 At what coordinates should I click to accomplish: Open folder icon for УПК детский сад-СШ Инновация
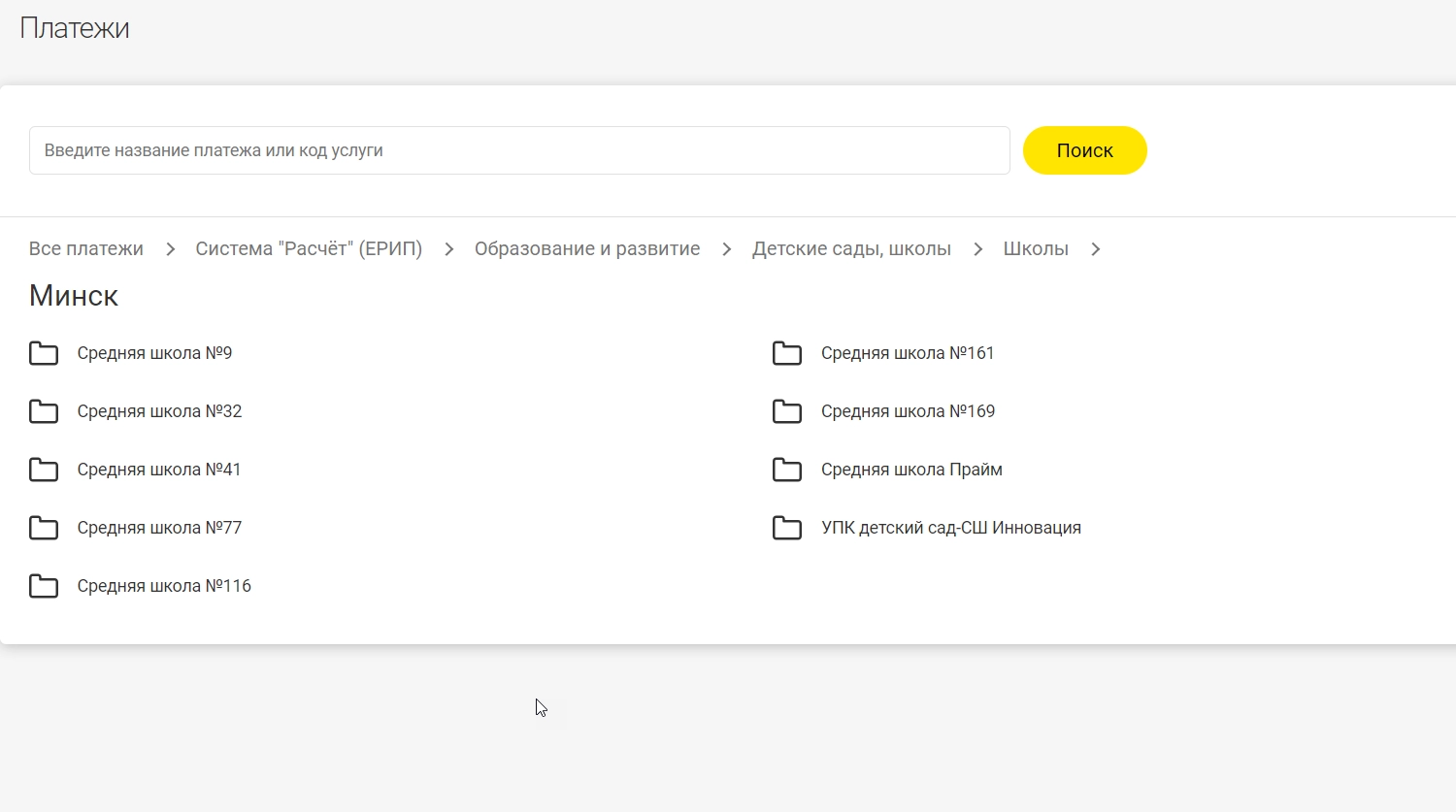(x=787, y=528)
